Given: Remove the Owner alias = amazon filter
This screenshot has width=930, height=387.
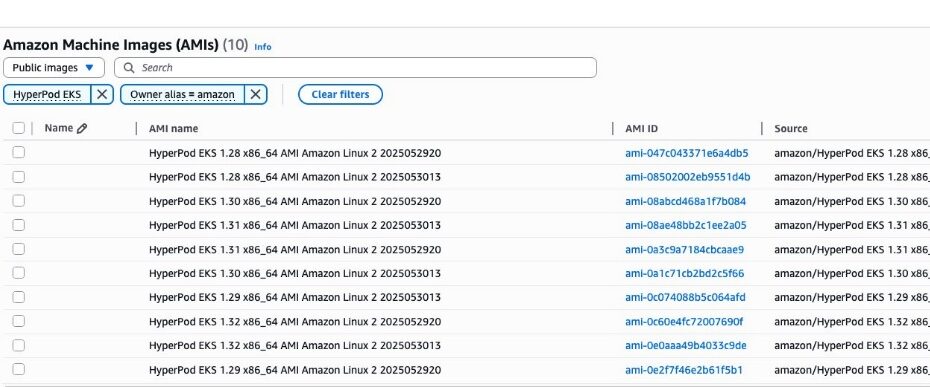Looking at the screenshot, I should tap(256, 94).
